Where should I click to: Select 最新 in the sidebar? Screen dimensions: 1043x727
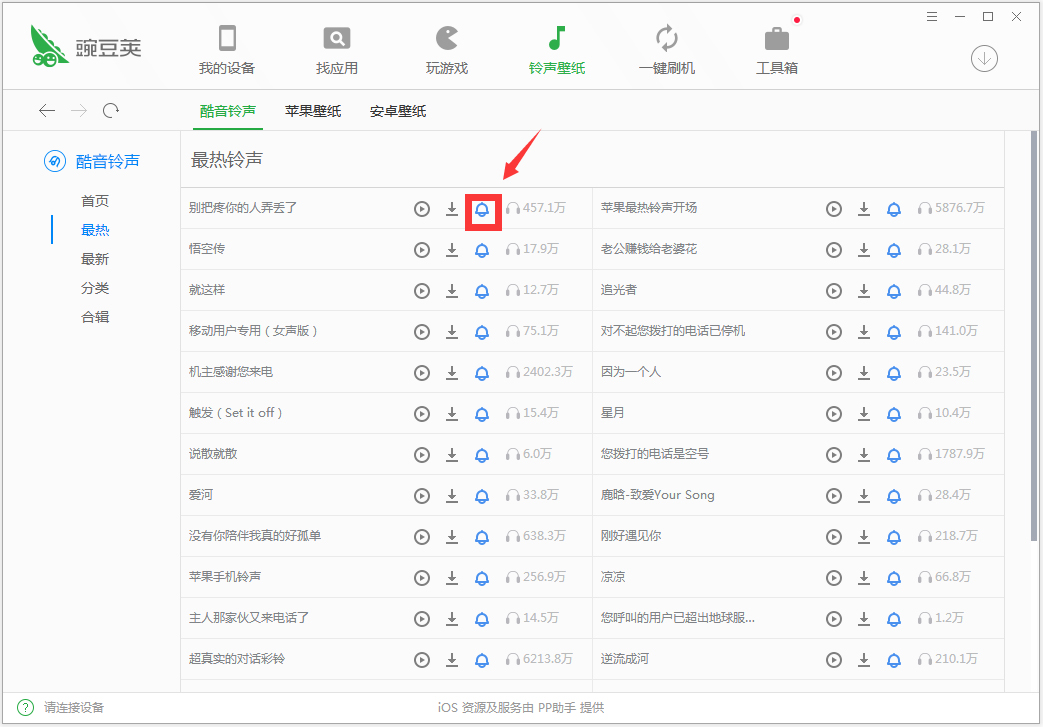click(95, 258)
